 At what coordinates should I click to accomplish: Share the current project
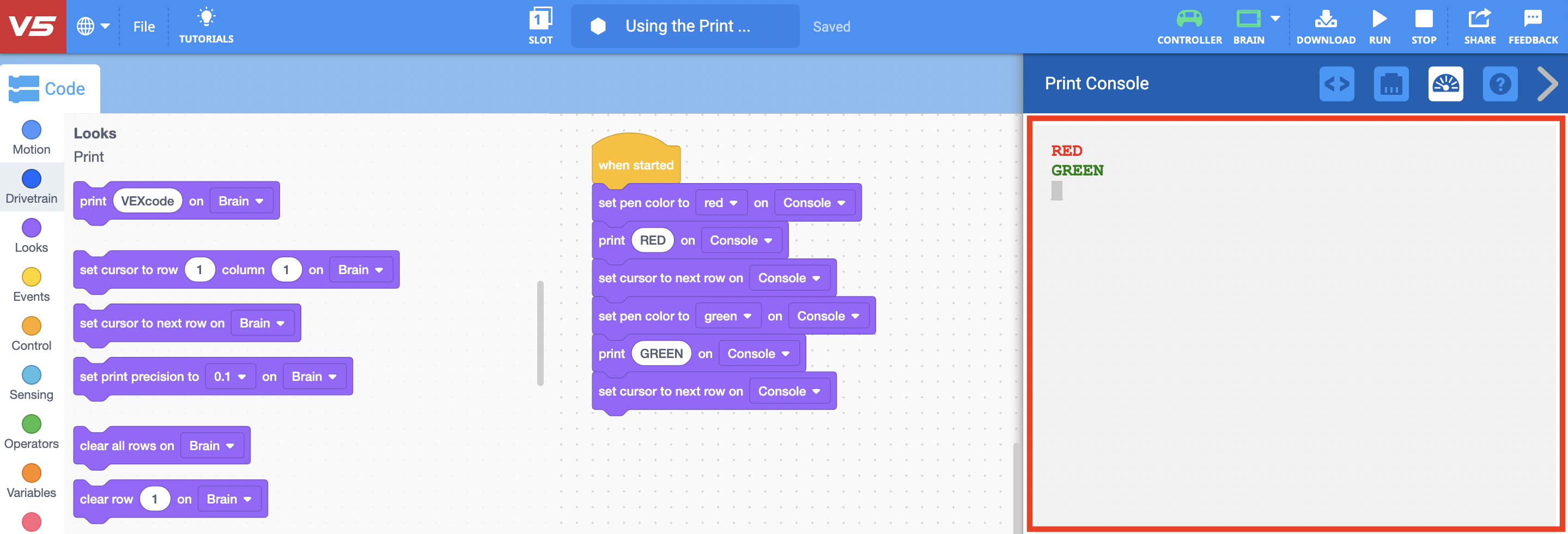click(1479, 26)
